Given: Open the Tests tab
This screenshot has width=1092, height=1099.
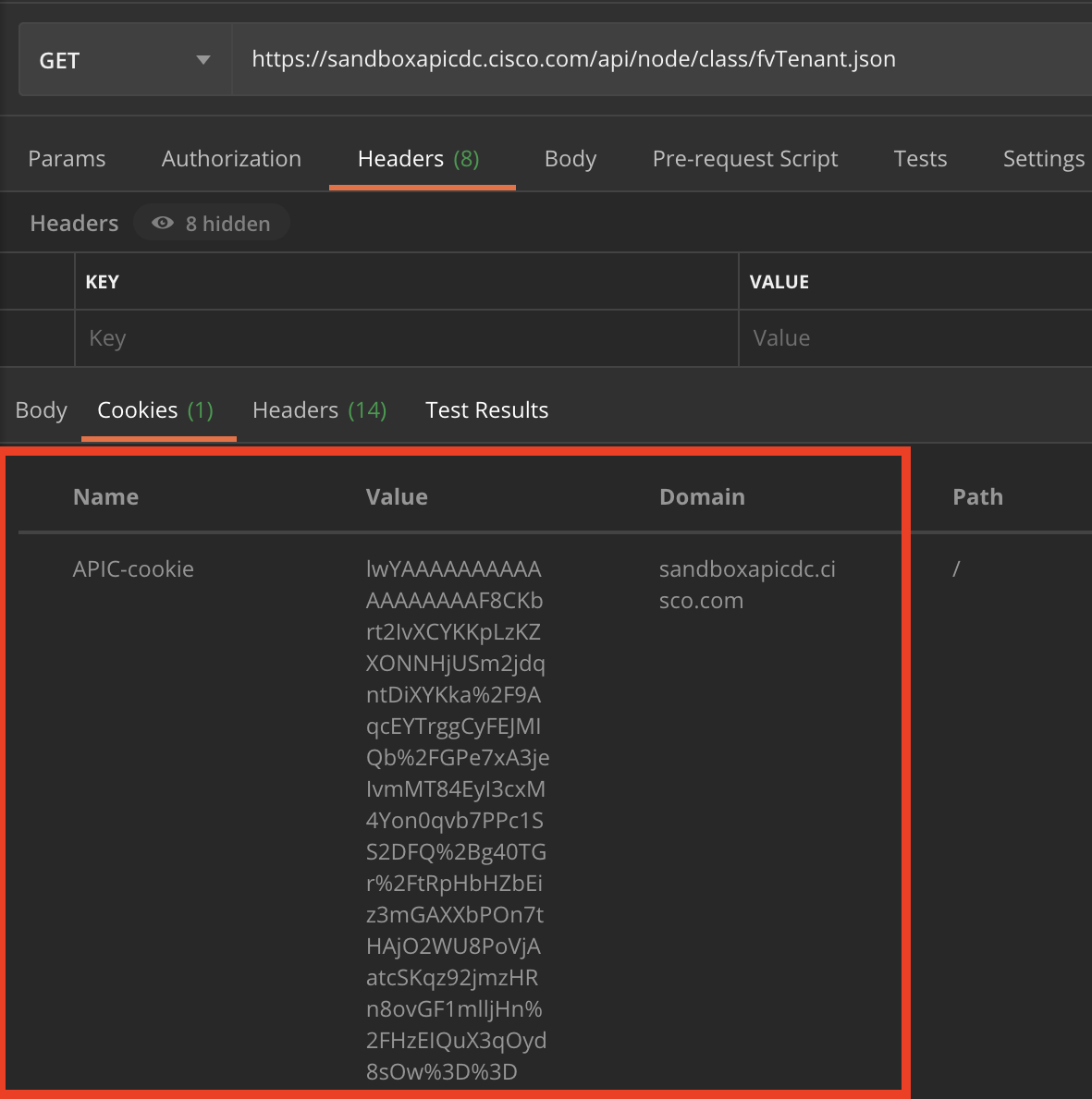Looking at the screenshot, I should click(919, 159).
